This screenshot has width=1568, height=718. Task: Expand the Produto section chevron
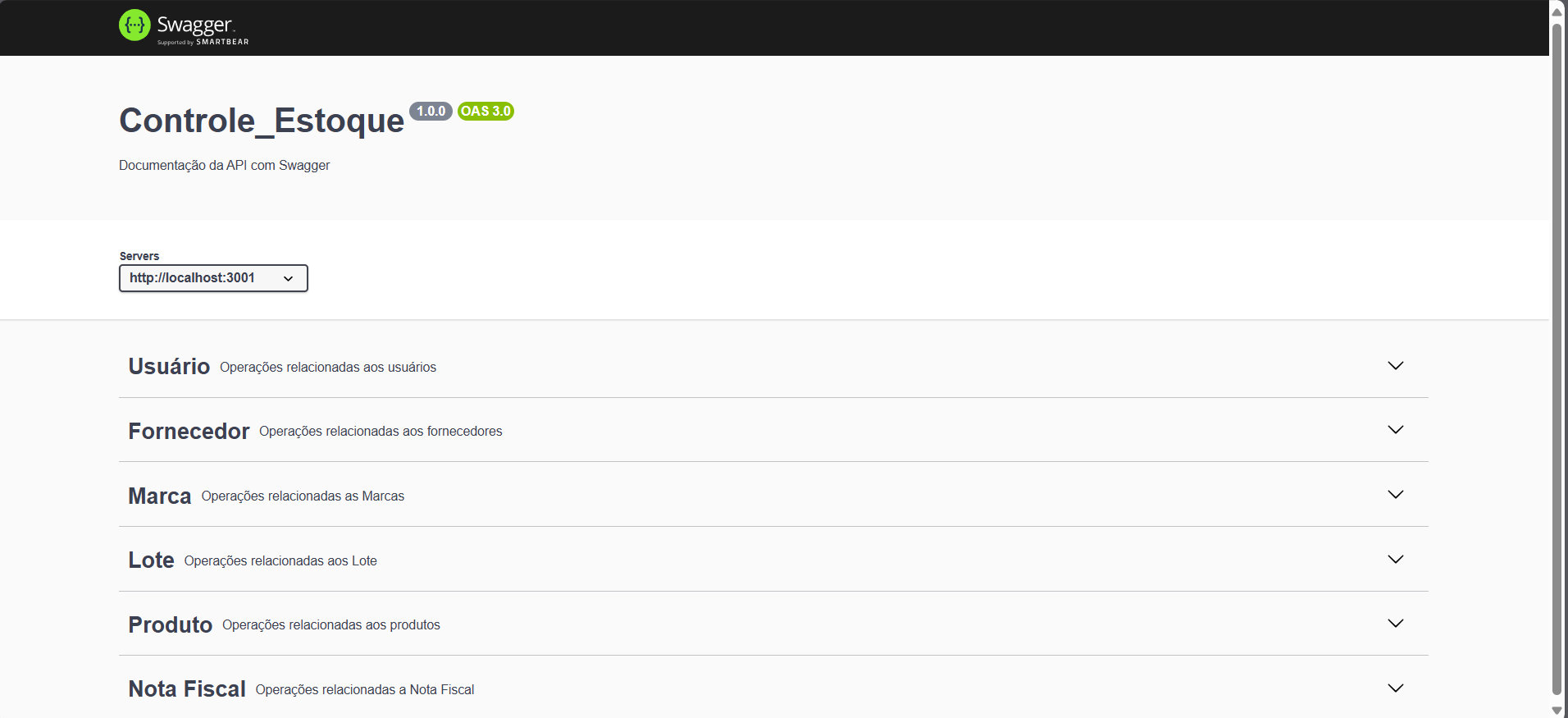tap(1395, 624)
